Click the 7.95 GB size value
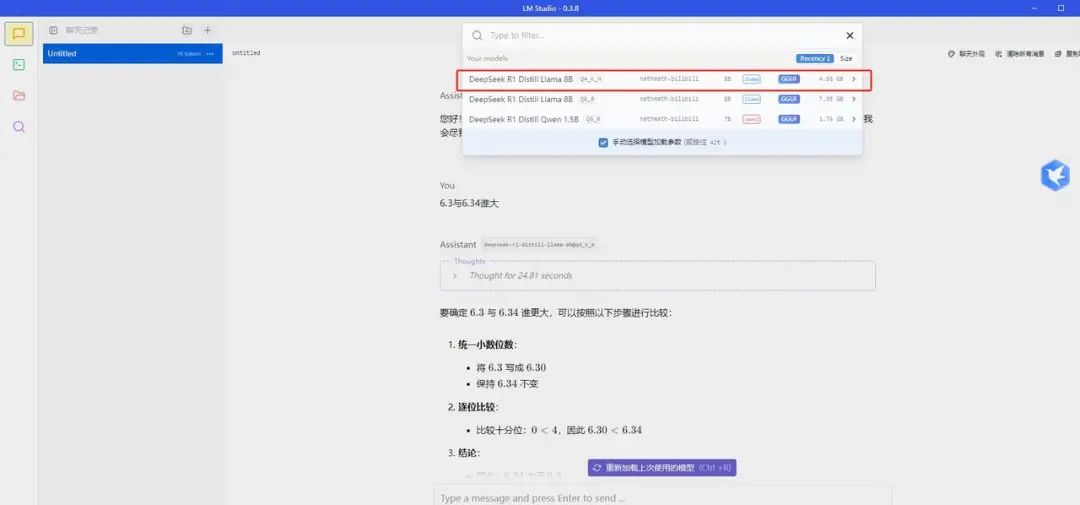Viewport: 1080px width, 505px height. 831,99
